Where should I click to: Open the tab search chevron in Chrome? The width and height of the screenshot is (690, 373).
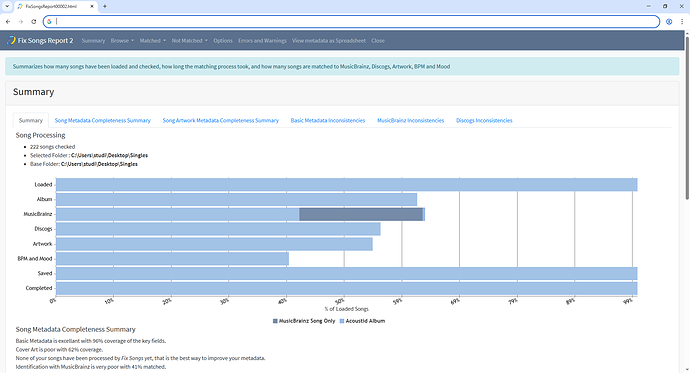[7, 6]
